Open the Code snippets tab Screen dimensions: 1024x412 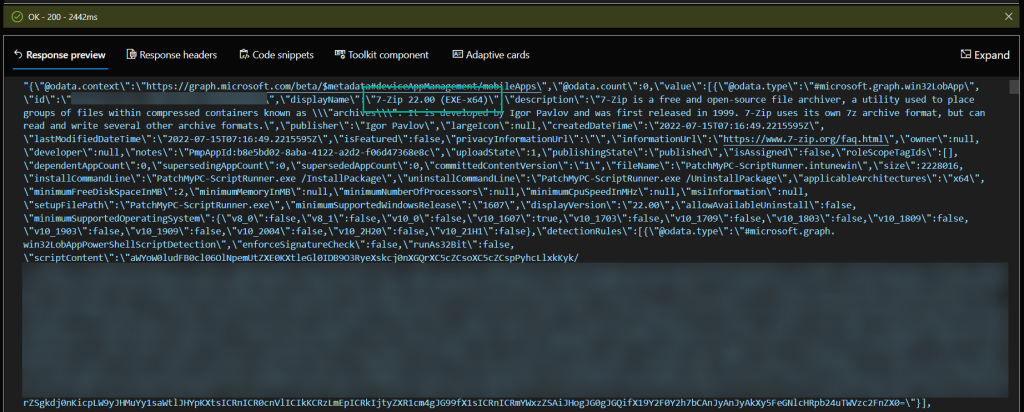click(x=276, y=55)
